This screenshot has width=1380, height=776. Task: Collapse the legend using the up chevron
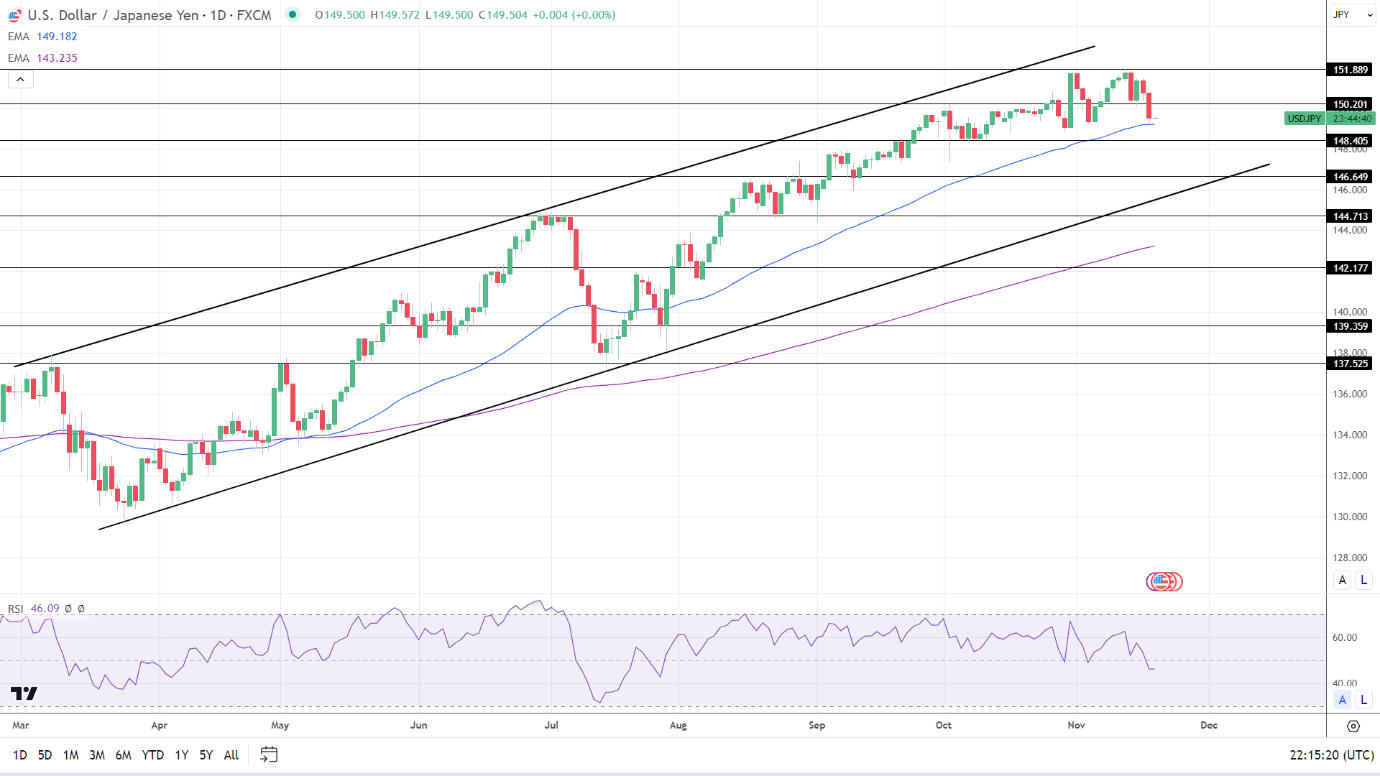(x=19, y=79)
